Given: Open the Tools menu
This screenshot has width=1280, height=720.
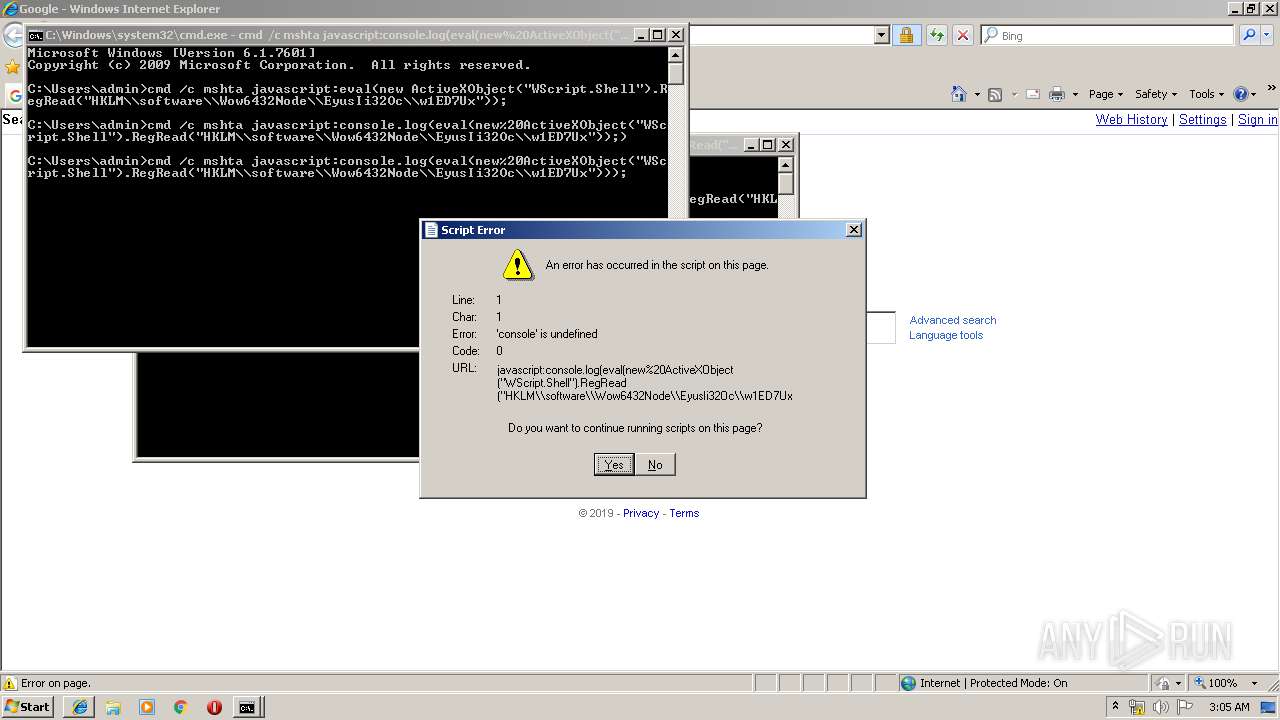Looking at the screenshot, I should 1206,94.
